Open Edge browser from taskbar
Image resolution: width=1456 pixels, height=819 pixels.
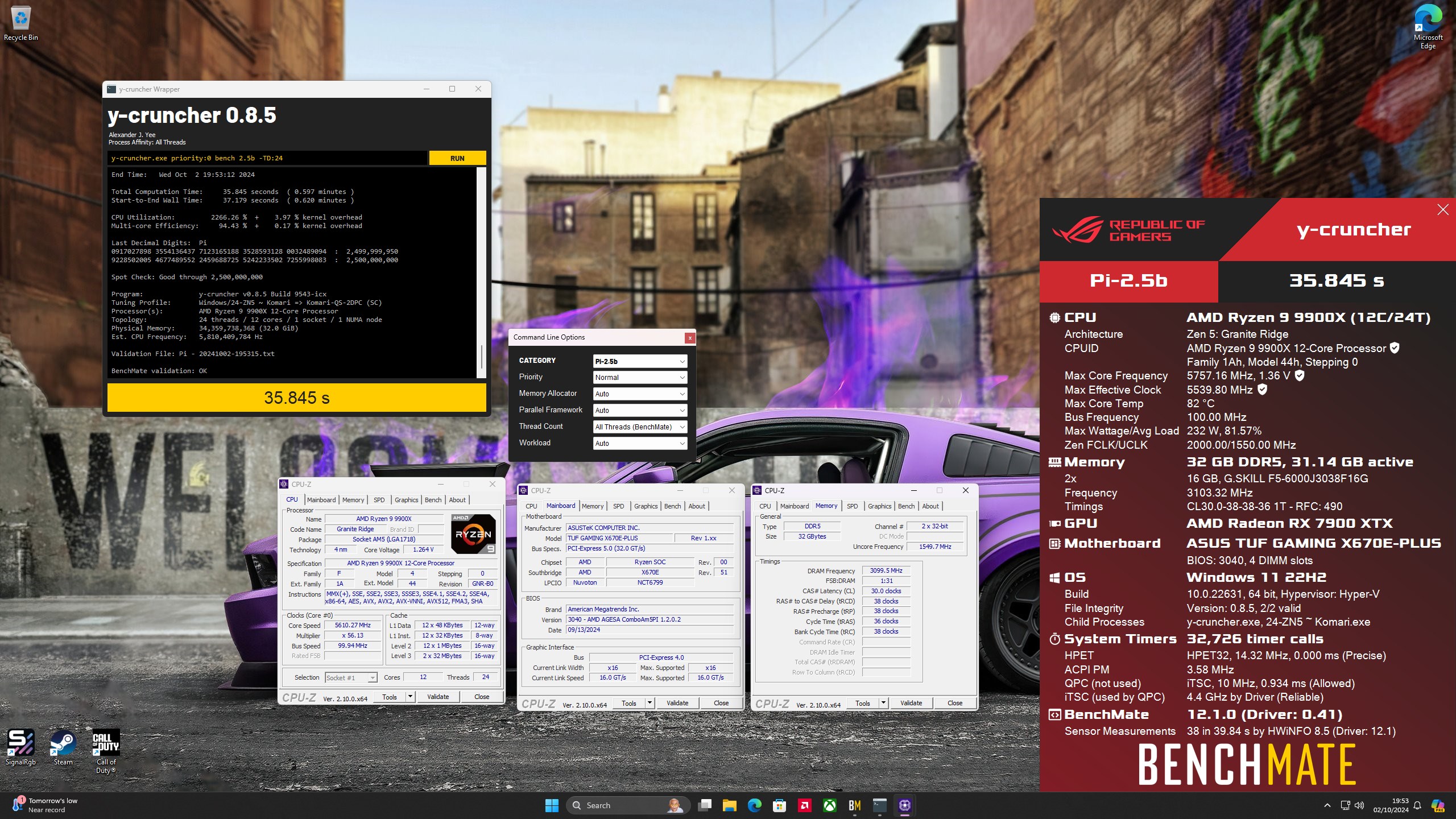pyautogui.click(x=755, y=805)
